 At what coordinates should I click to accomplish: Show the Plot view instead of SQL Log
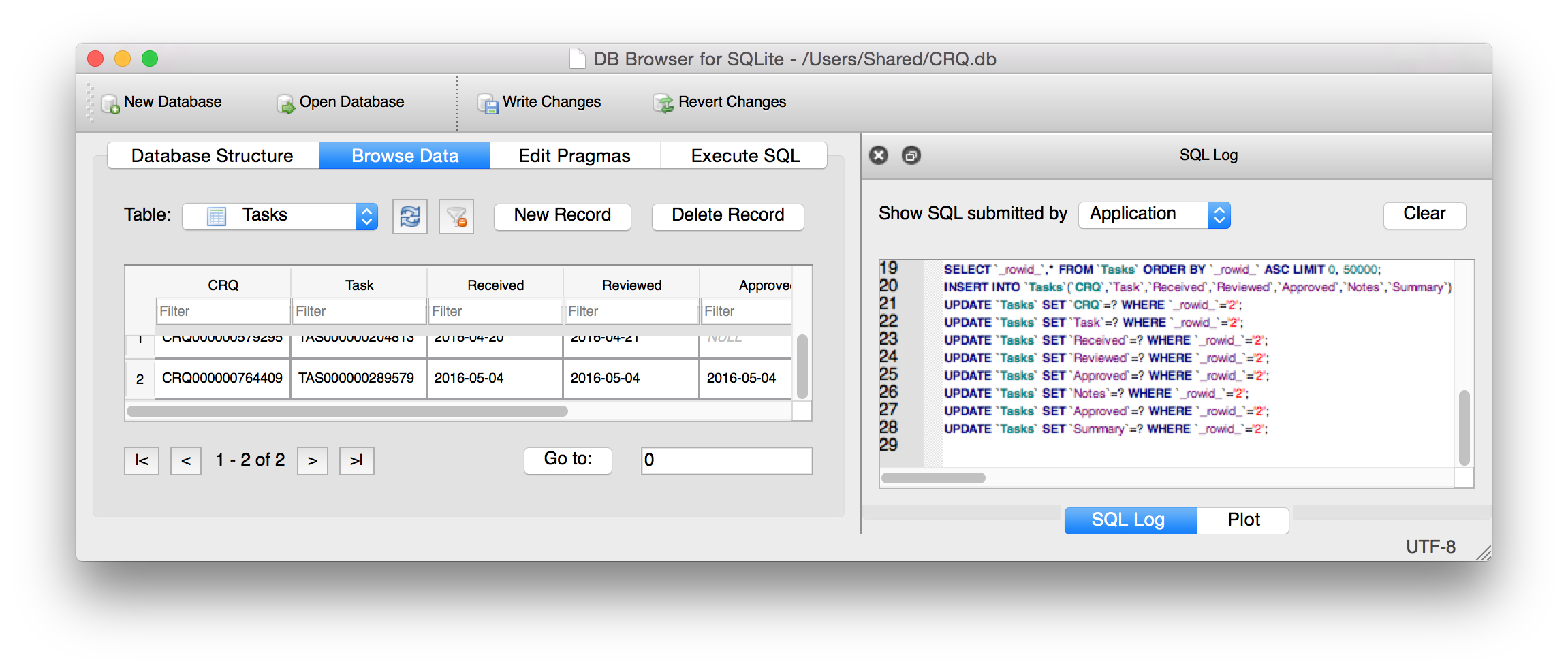(1242, 520)
